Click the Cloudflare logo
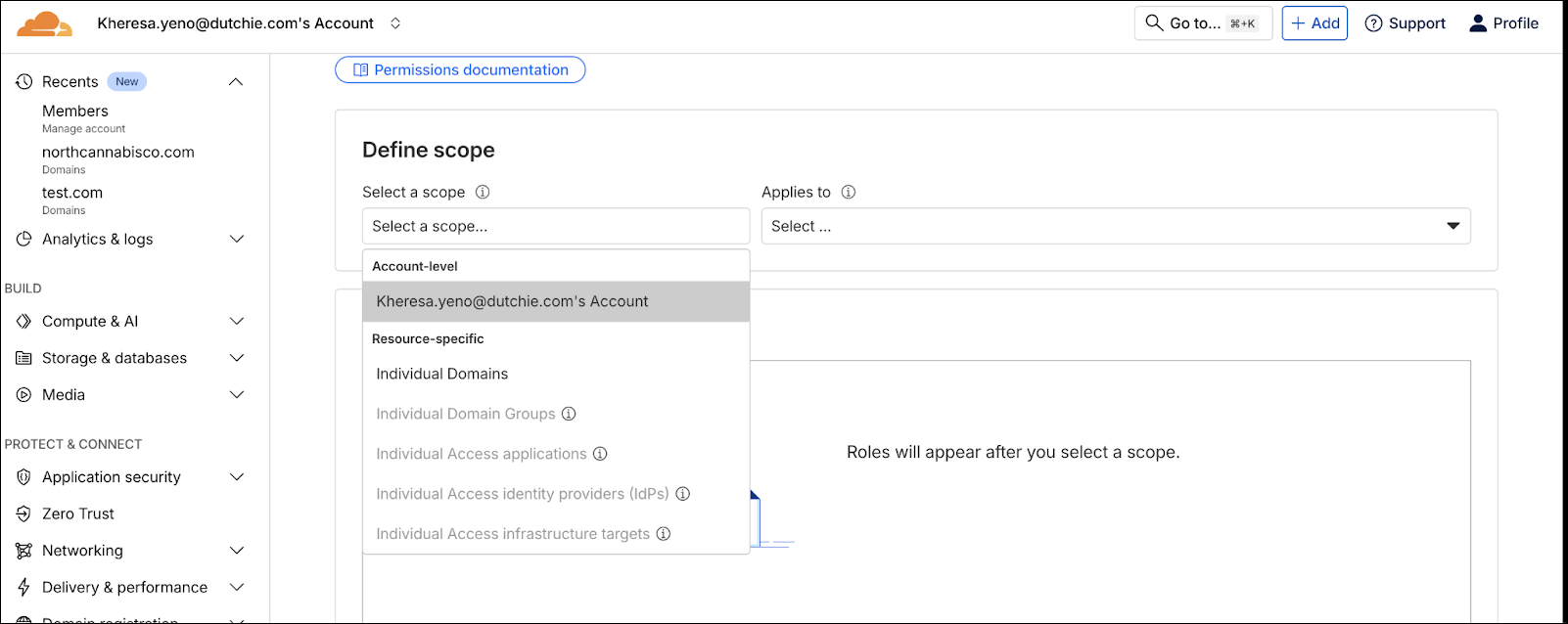 tap(45, 23)
